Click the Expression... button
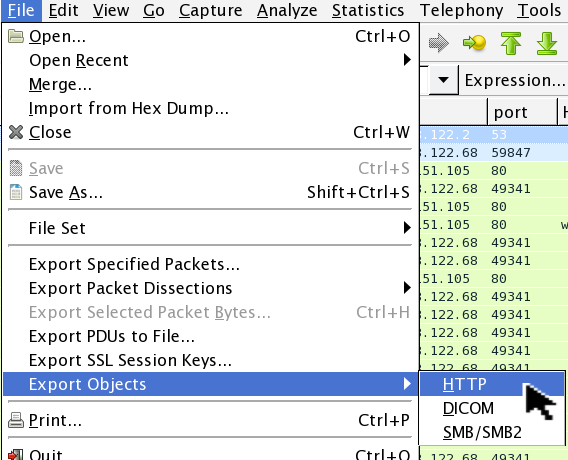The image size is (568, 460). coord(514,80)
